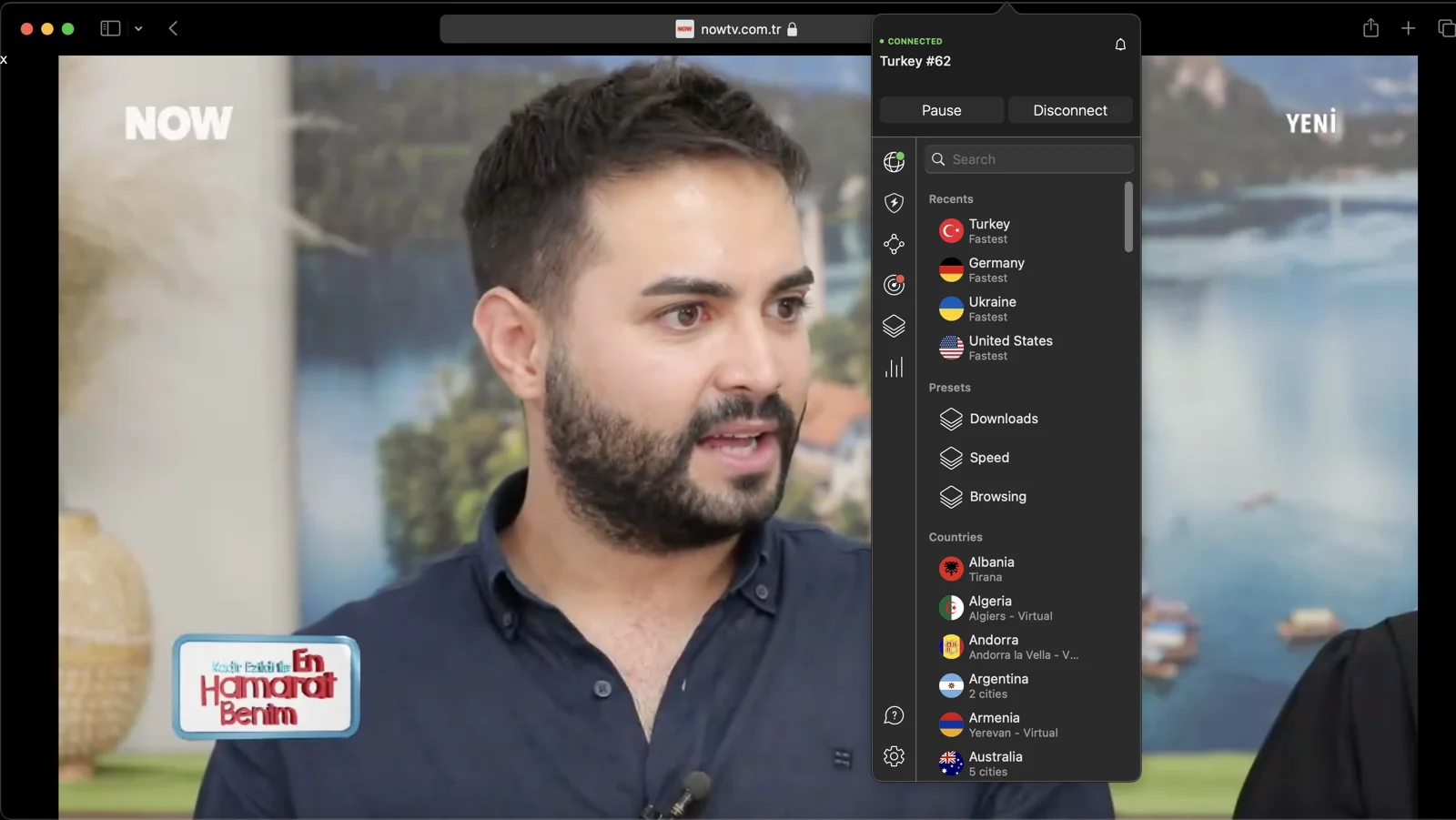Click the notifications bell icon
The height and width of the screenshot is (820, 1456).
pyautogui.click(x=1119, y=44)
